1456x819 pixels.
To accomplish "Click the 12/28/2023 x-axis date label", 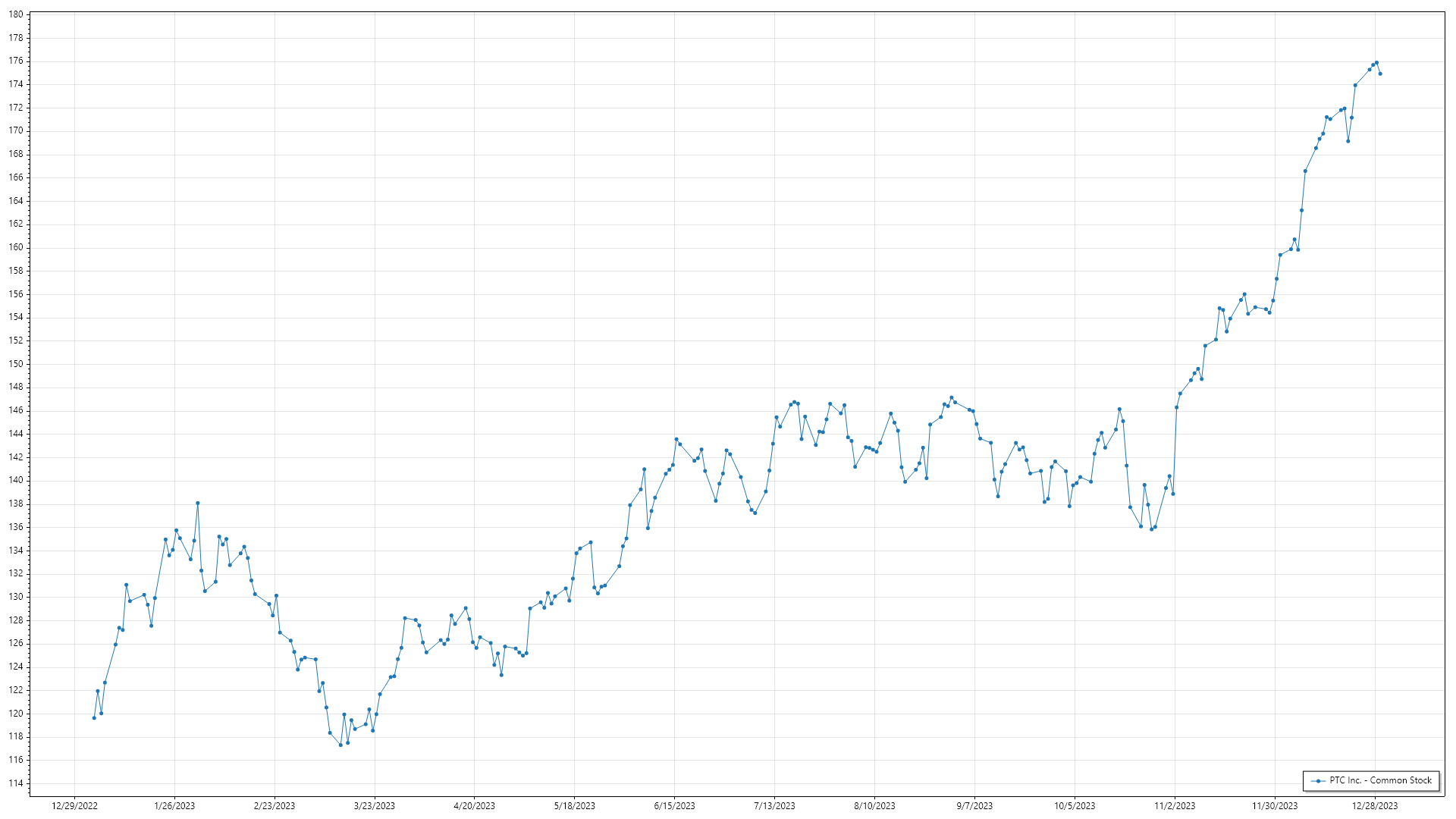I will point(1375,806).
